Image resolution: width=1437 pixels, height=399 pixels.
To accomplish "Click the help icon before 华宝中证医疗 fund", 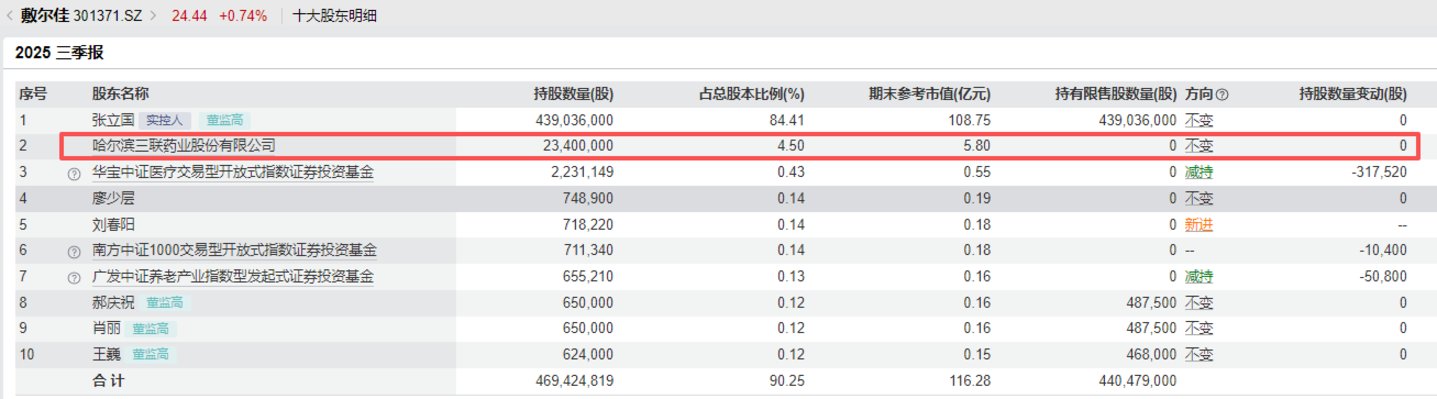I will pyautogui.click(x=73, y=173).
